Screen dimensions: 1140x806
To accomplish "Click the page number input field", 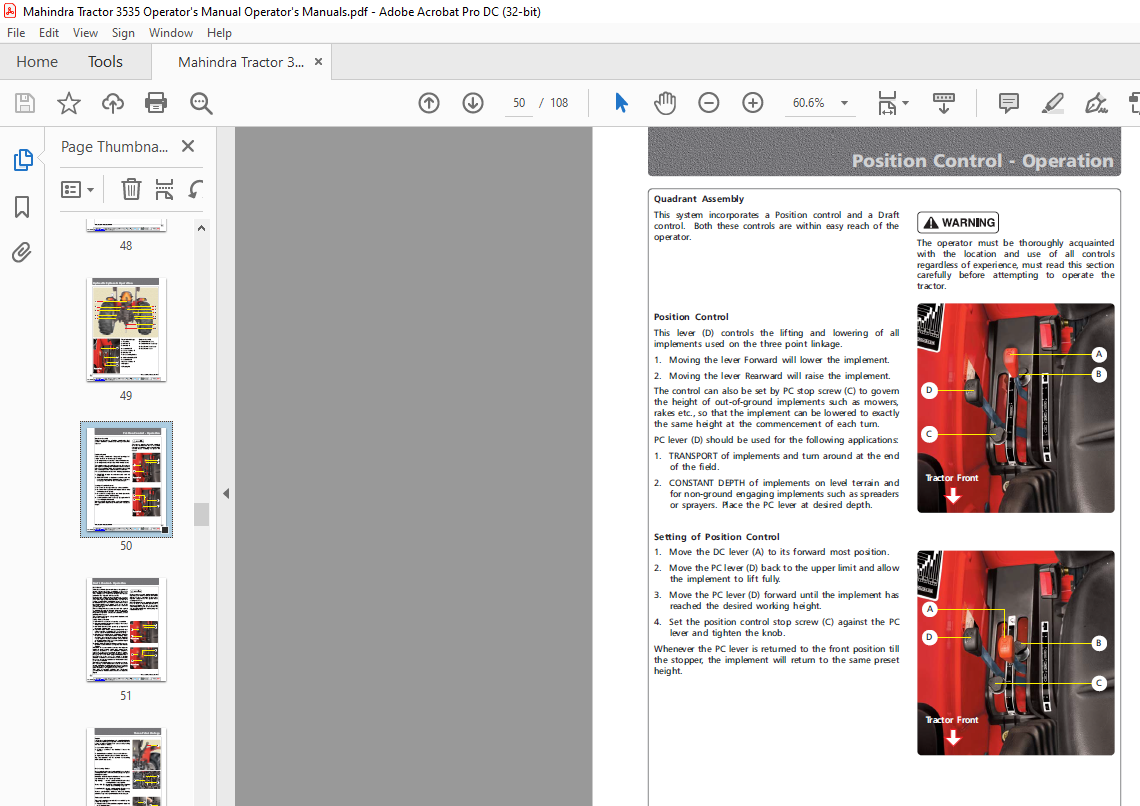I will coord(519,103).
